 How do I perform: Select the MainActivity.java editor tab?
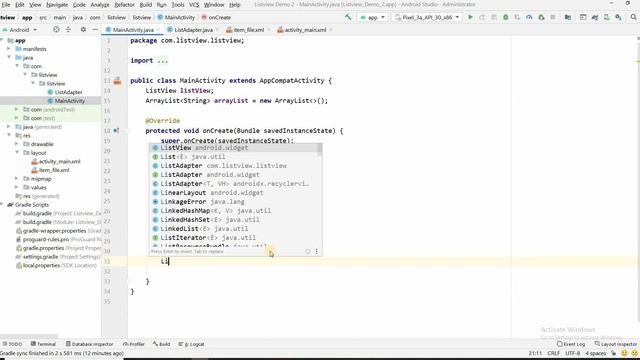[x=133, y=30]
